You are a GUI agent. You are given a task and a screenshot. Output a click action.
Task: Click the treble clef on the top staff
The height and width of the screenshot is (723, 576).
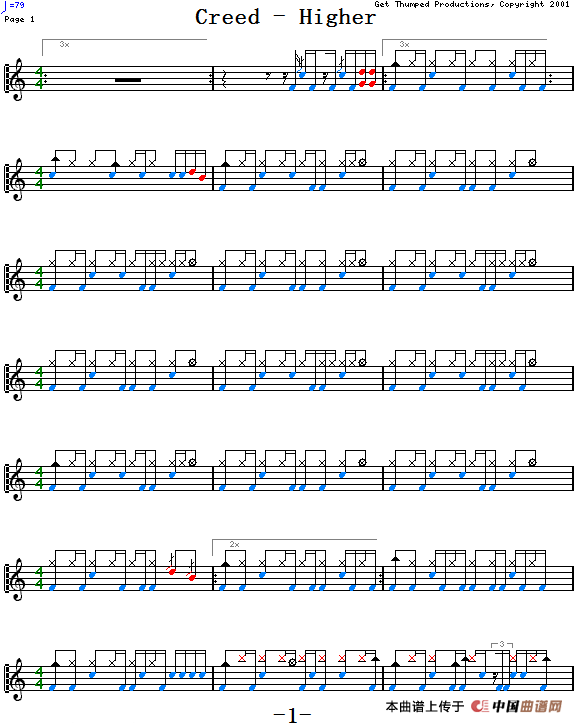point(18,79)
